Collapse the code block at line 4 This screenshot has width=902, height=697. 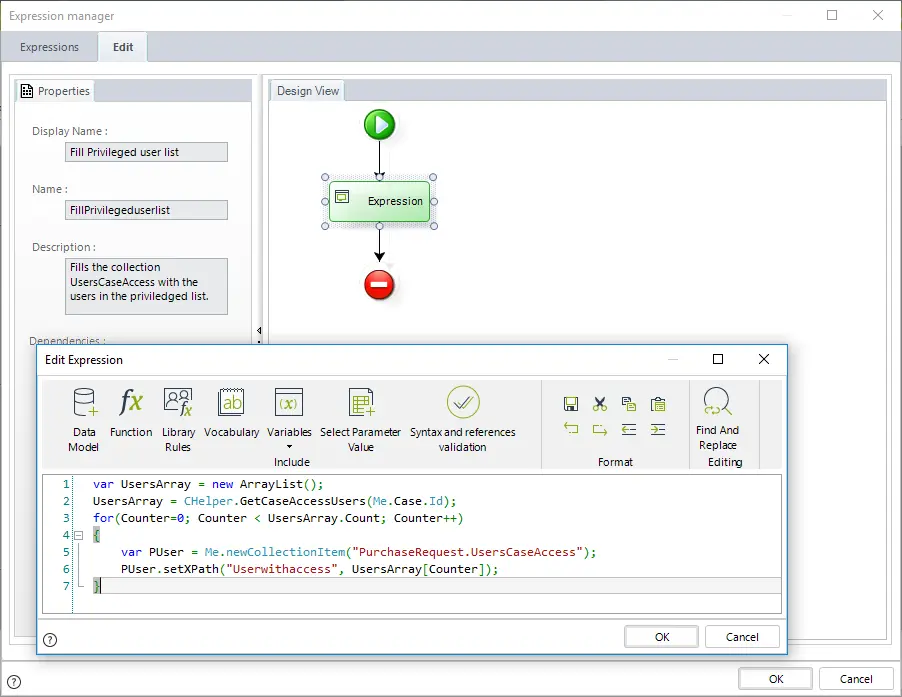coord(79,535)
